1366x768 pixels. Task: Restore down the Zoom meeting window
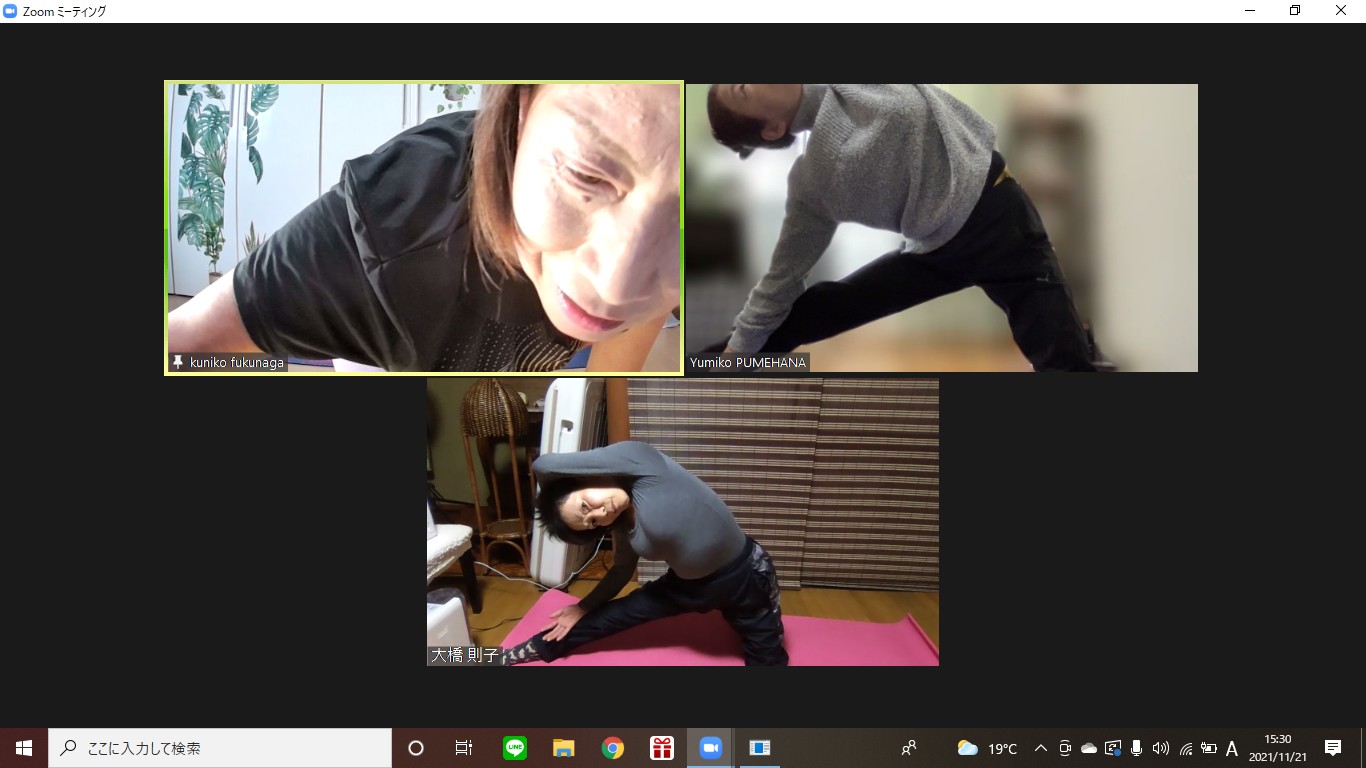point(1295,11)
